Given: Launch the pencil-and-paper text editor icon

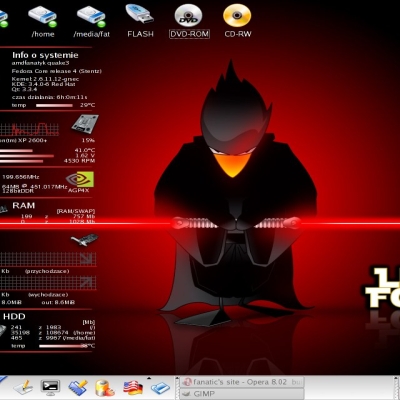Looking at the screenshot, I should 23,388.
